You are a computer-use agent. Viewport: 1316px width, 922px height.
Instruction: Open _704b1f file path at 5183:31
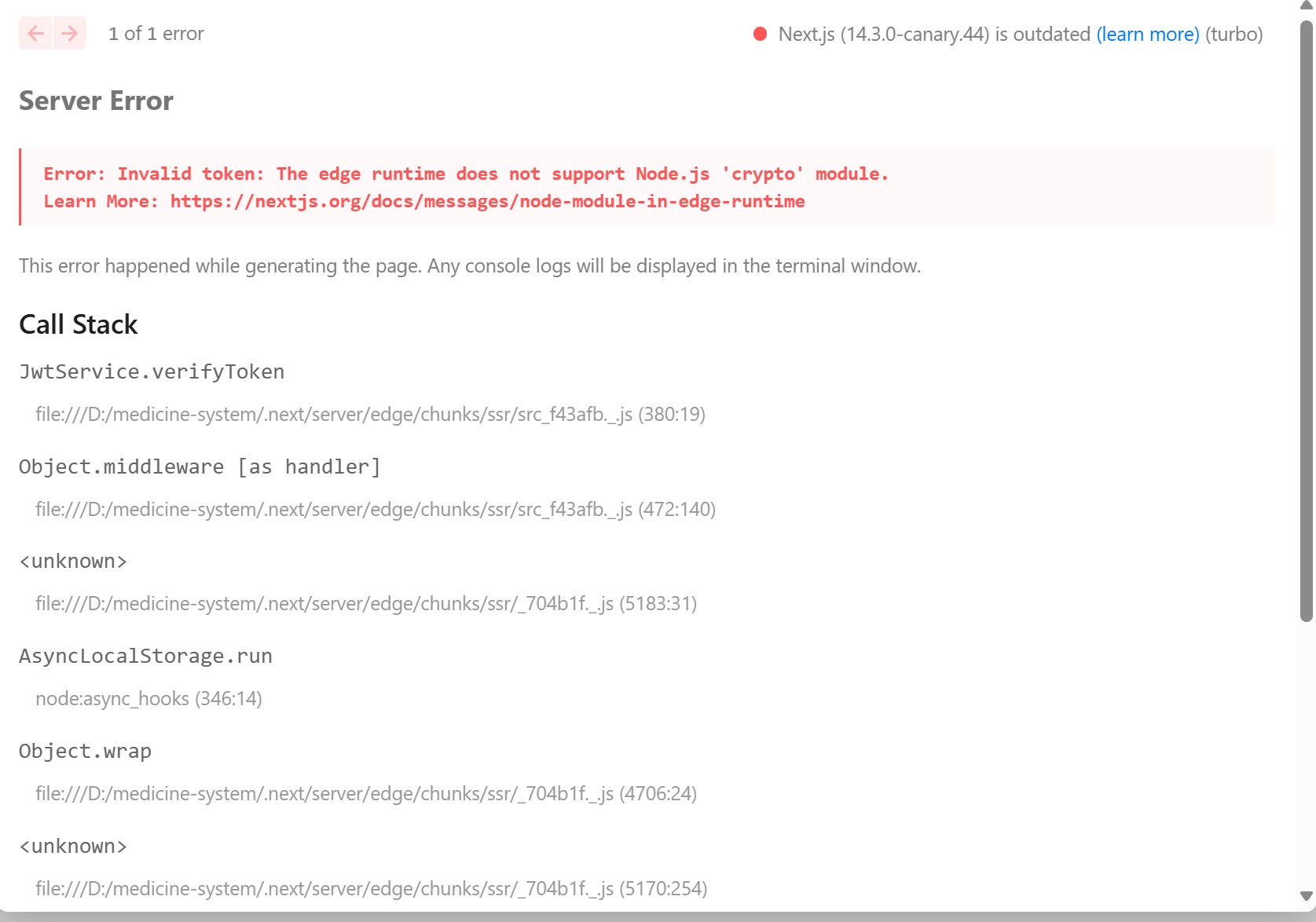coord(366,603)
